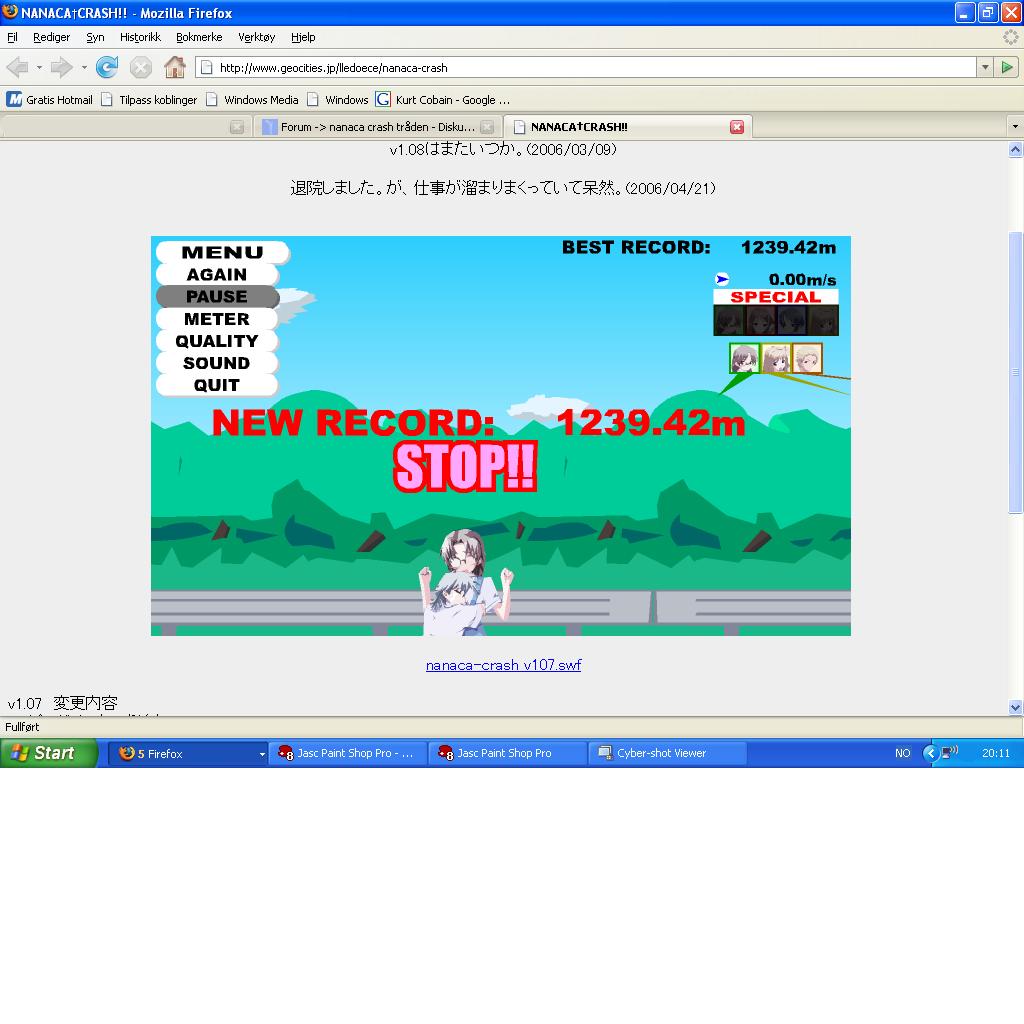Open the Back history dropdown arrow
This screenshot has width=1024, height=1024.
[x=39, y=67]
